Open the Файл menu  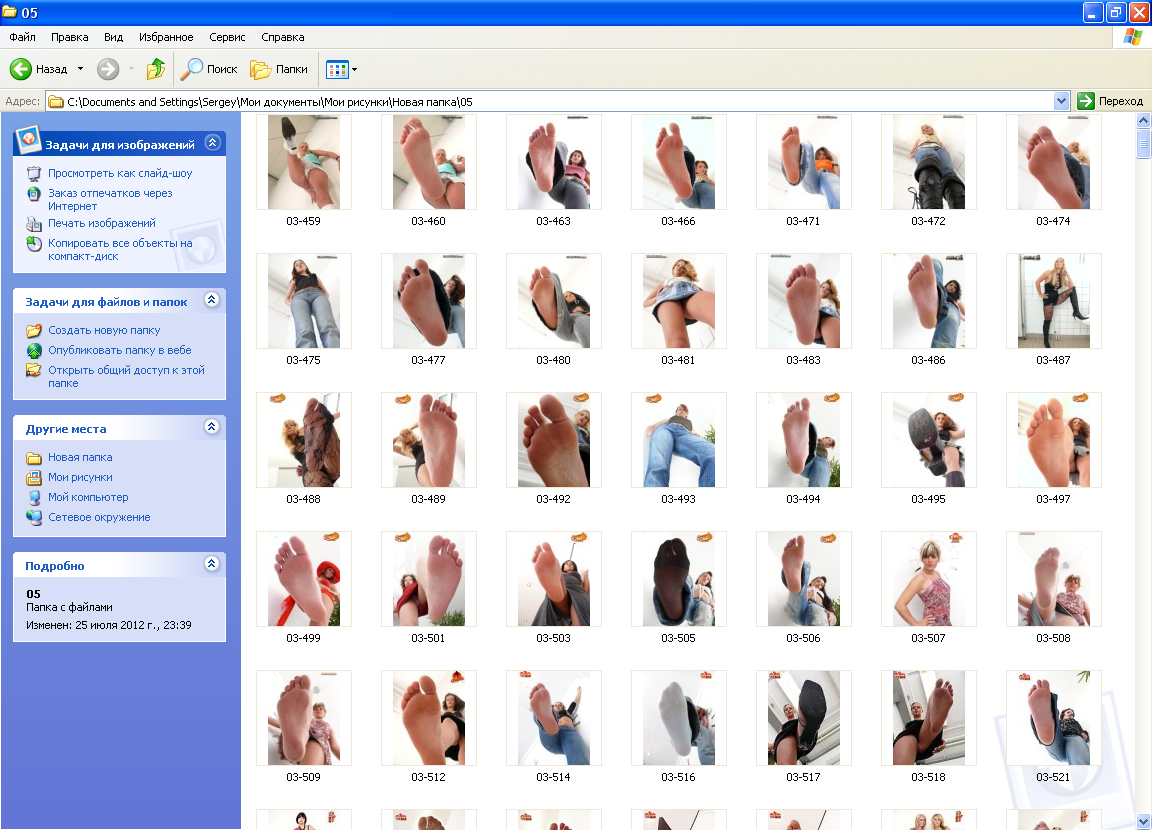pyautogui.click(x=23, y=37)
